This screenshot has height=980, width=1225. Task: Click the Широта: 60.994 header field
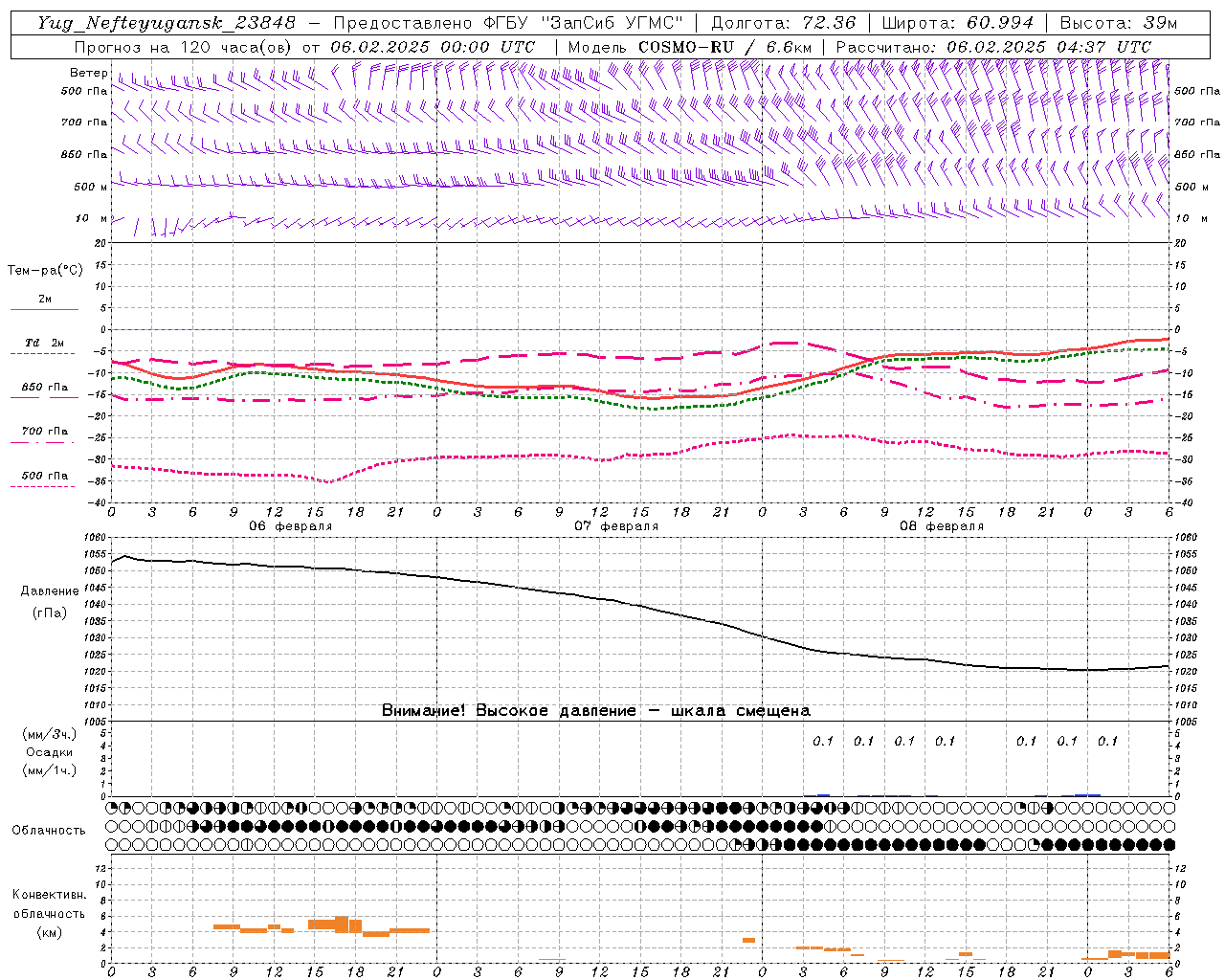pyautogui.click(x=958, y=23)
